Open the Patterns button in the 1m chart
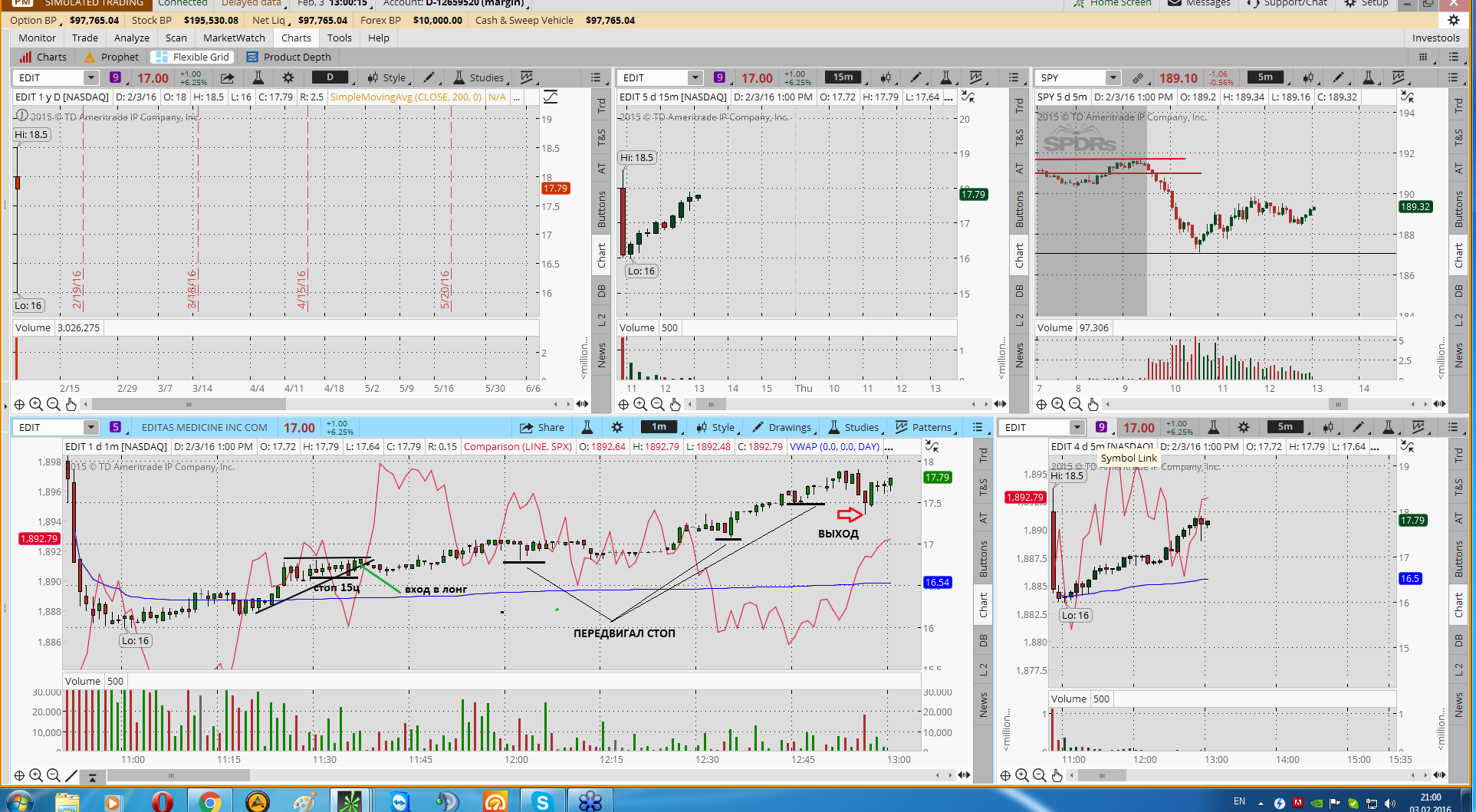Viewport: 1476px width, 812px height. coord(923,427)
